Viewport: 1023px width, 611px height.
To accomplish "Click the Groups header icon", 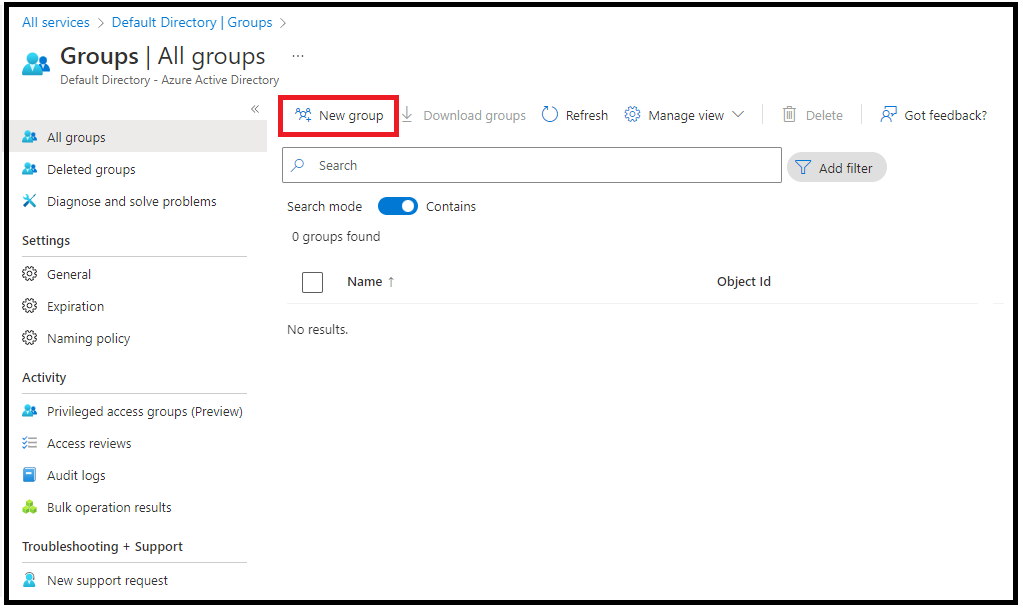I will (36, 65).
